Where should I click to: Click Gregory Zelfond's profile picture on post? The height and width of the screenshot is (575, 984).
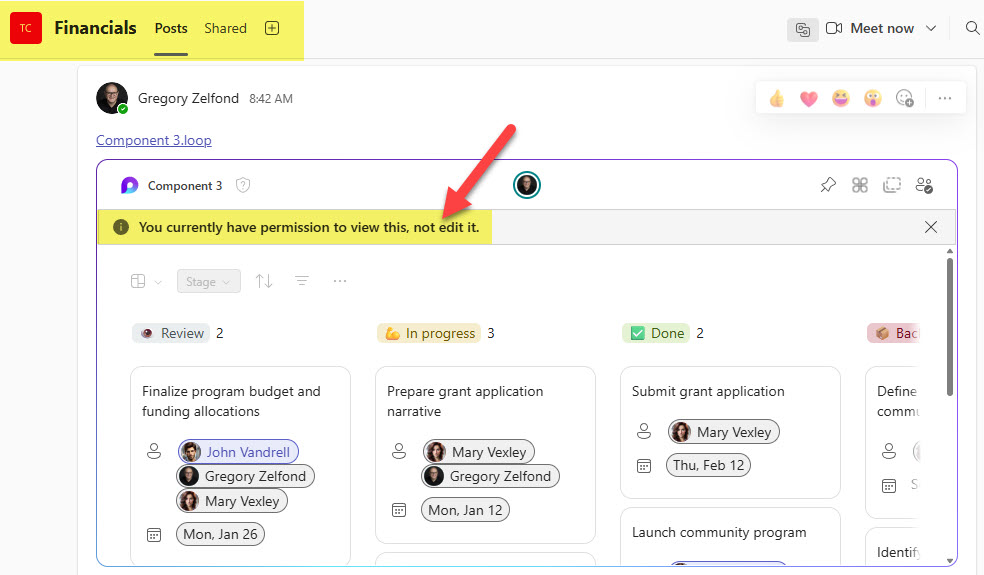coord(112,98)
